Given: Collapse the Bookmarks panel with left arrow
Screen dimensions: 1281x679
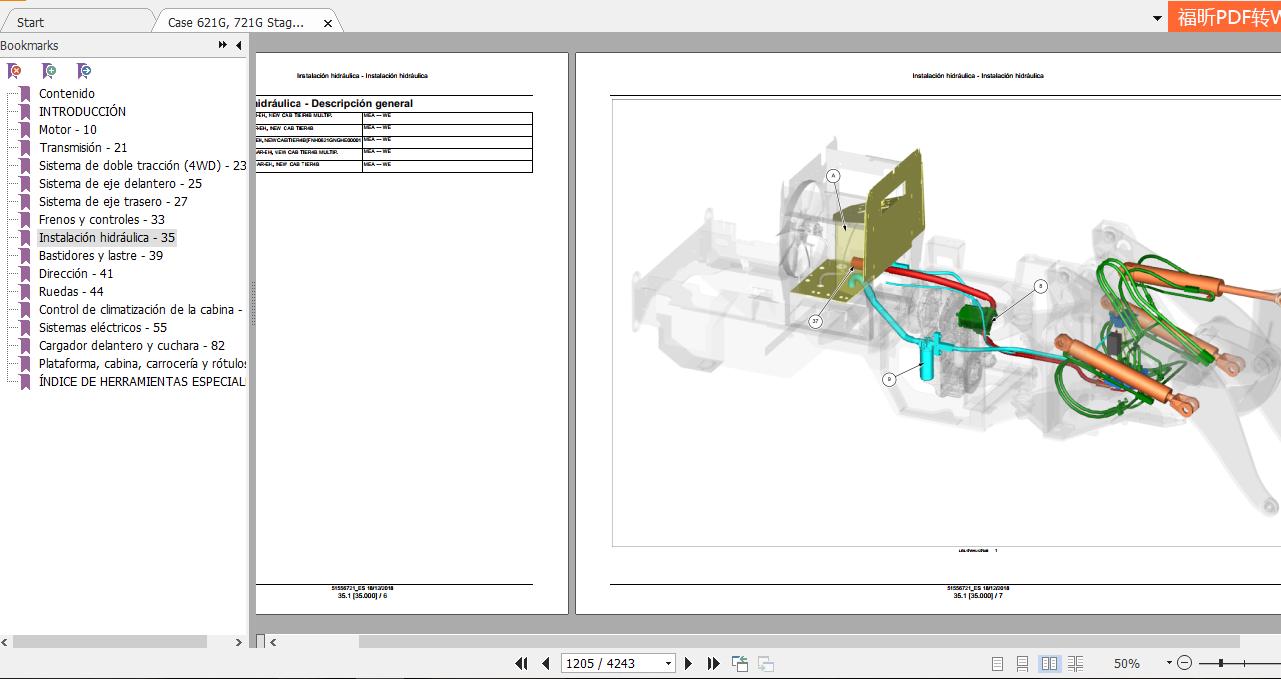Looking at the screenshot, I should point(238,46).
